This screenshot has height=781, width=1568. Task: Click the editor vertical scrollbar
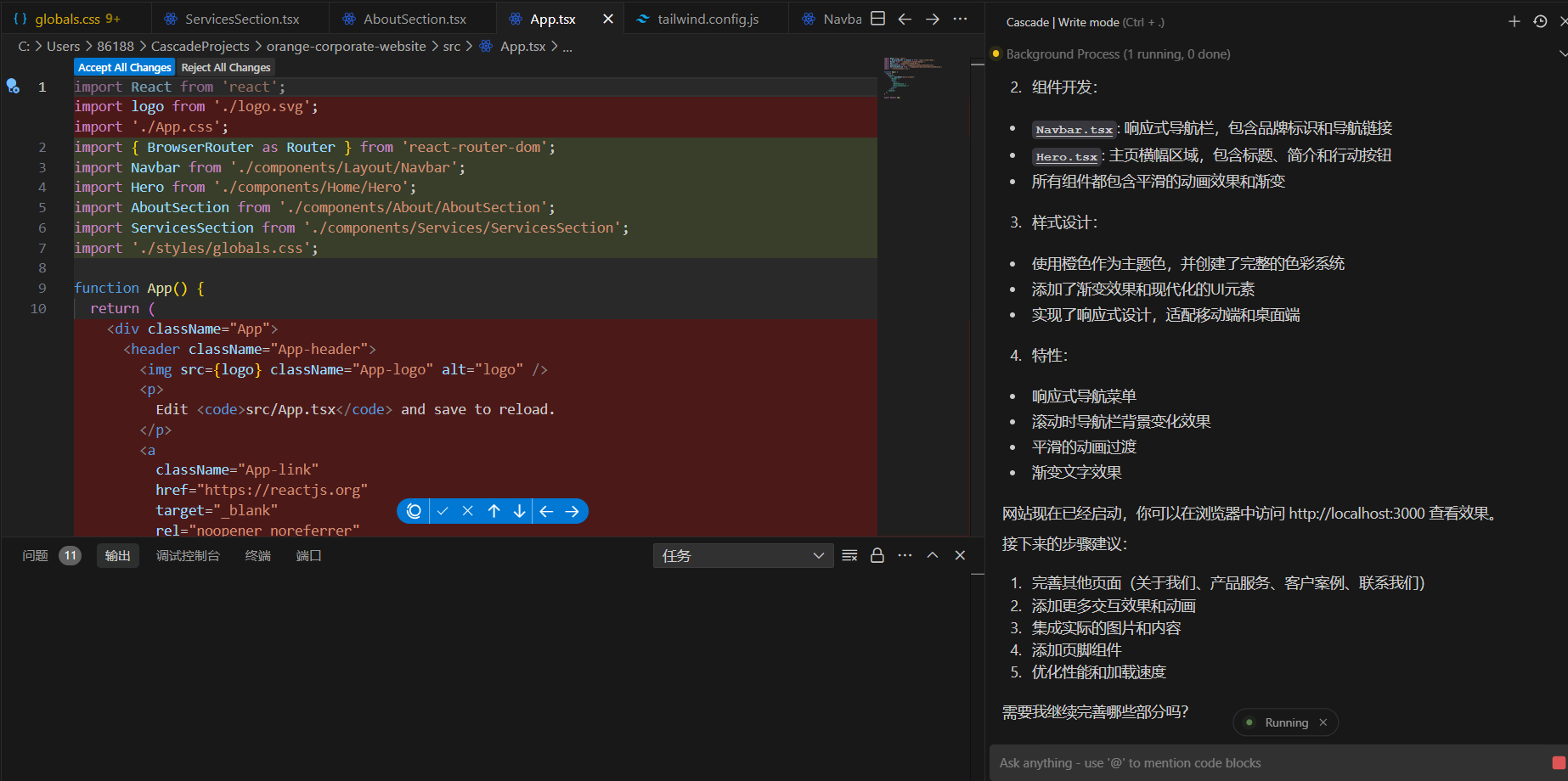point(977,297)
